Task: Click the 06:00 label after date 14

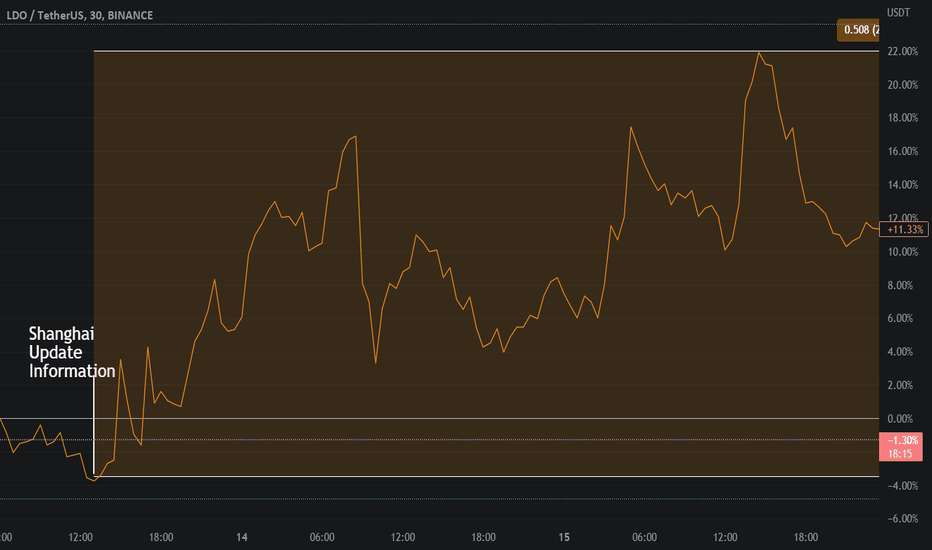Action: click(x=322, y=538)
